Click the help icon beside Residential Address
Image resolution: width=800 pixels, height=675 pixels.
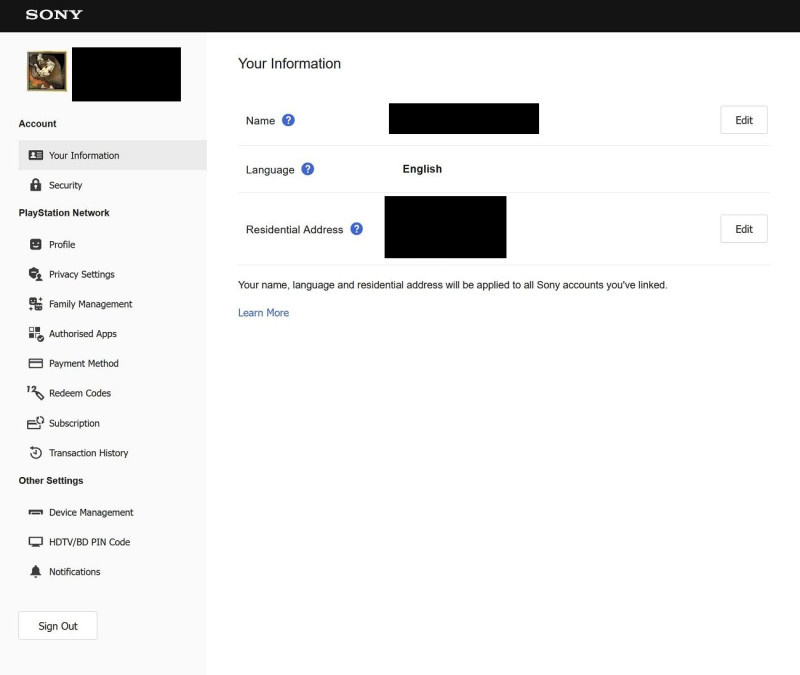pos(357,229)
